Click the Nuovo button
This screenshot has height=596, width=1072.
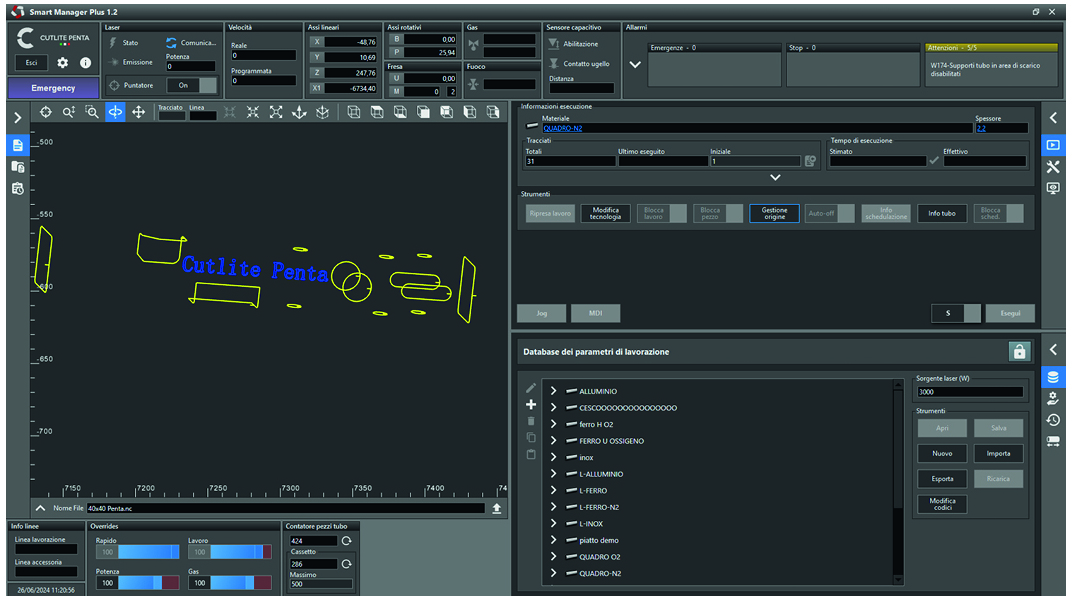[942, 453]
